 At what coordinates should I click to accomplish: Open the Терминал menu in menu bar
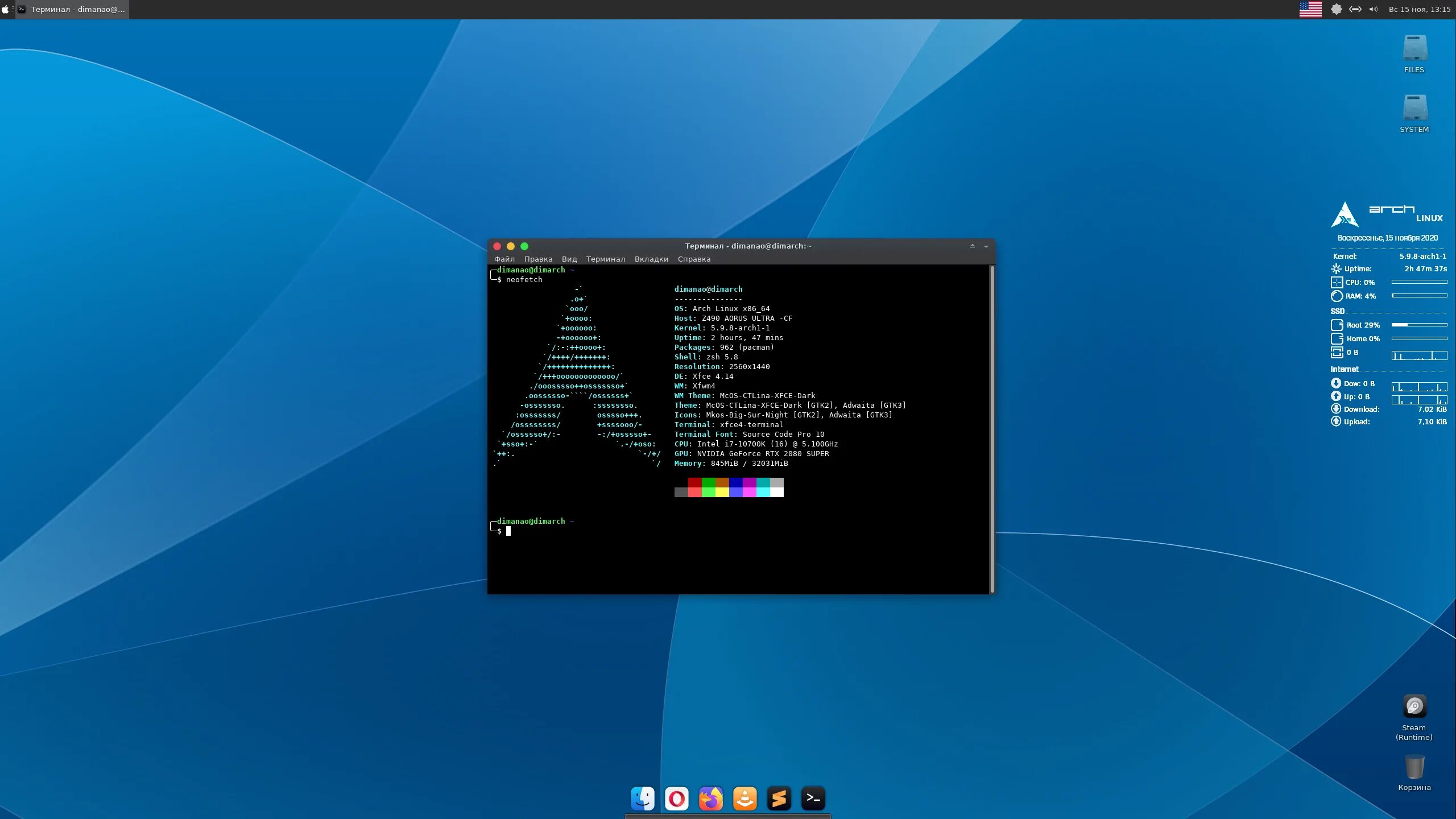click(x=606, y=259)
